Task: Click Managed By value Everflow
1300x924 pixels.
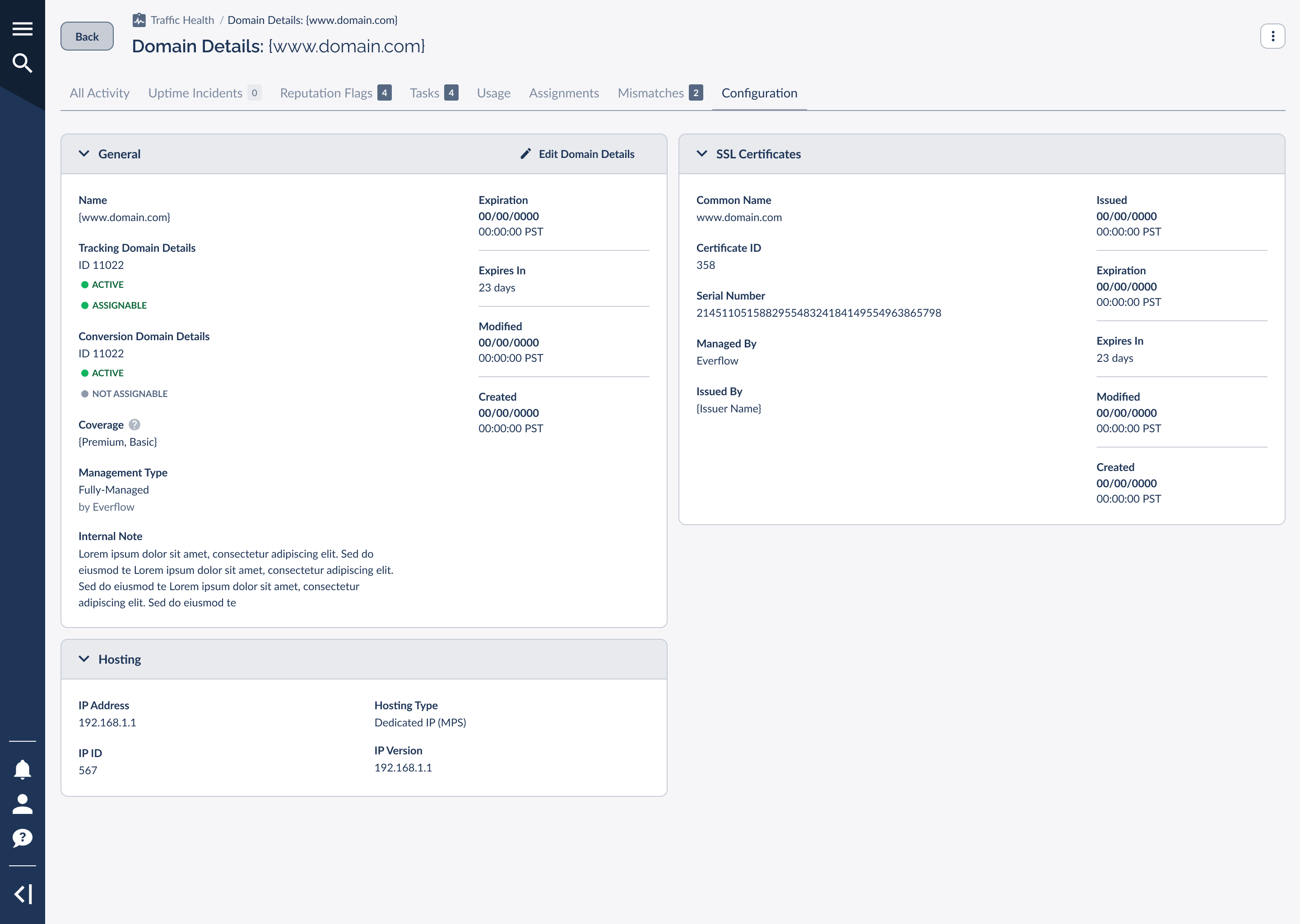Action: coord(717,361)
